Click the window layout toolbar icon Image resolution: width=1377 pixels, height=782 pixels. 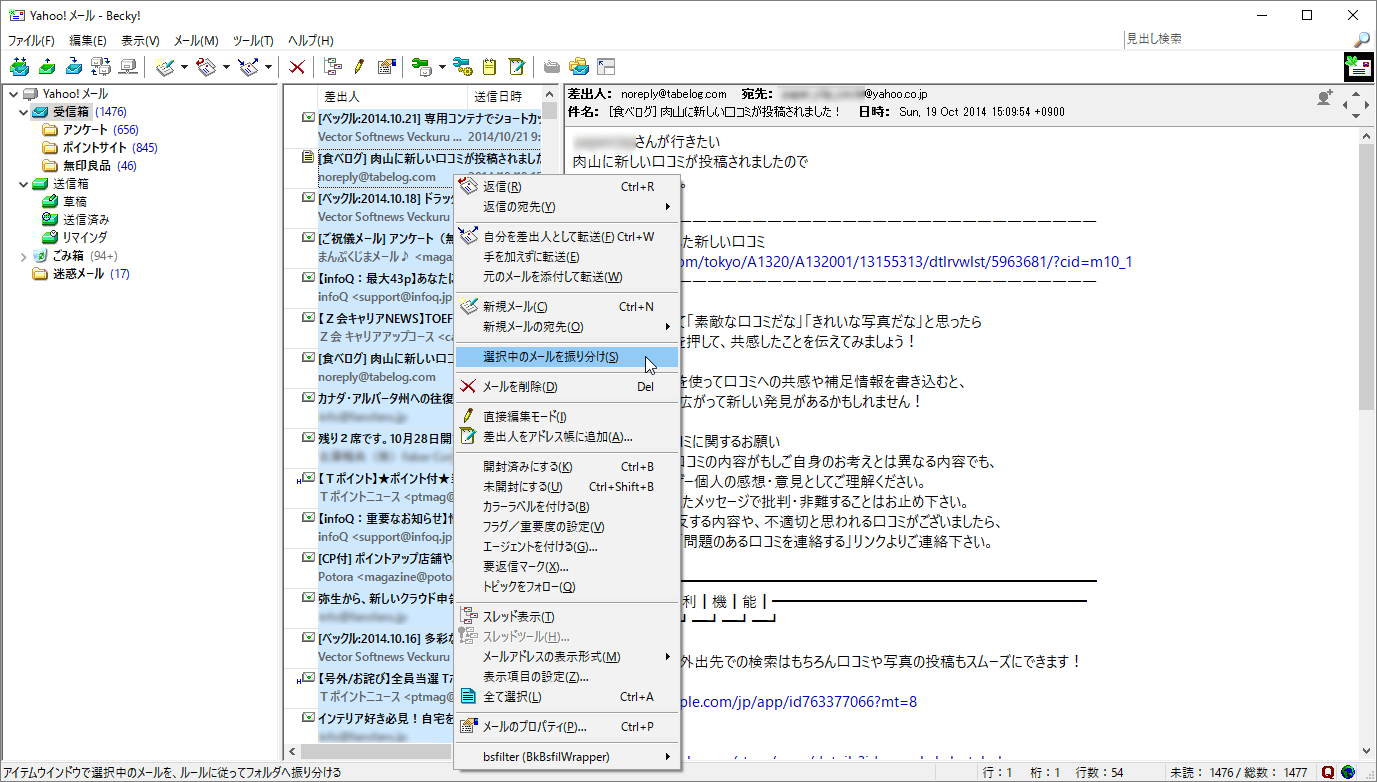[606, 67]
